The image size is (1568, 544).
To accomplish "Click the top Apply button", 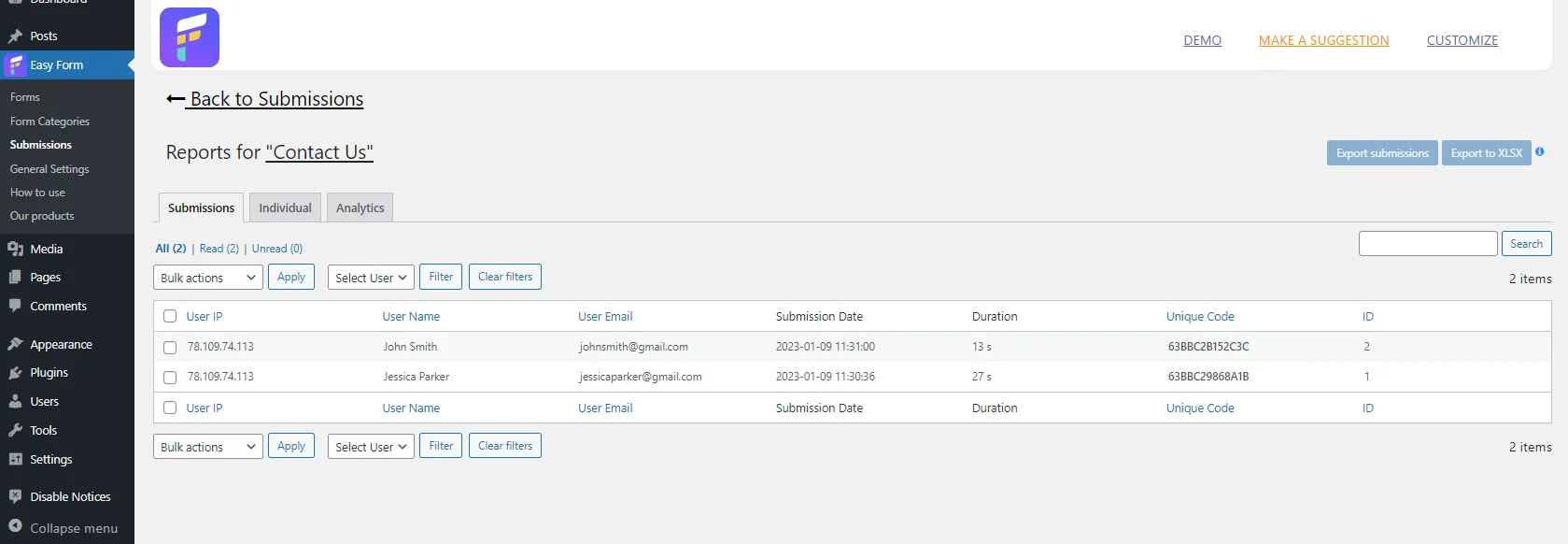I will pyautogui.click(x=291, y=277).
